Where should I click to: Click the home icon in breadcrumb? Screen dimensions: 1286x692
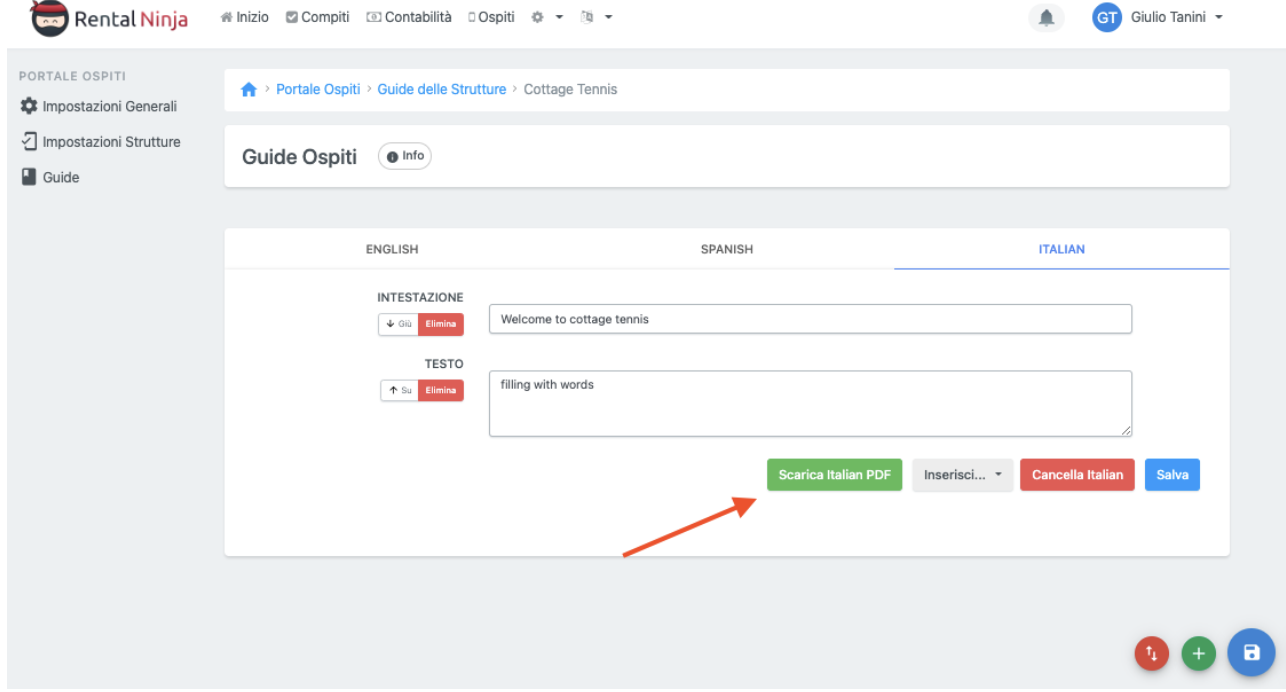click(x=249, y=90)
